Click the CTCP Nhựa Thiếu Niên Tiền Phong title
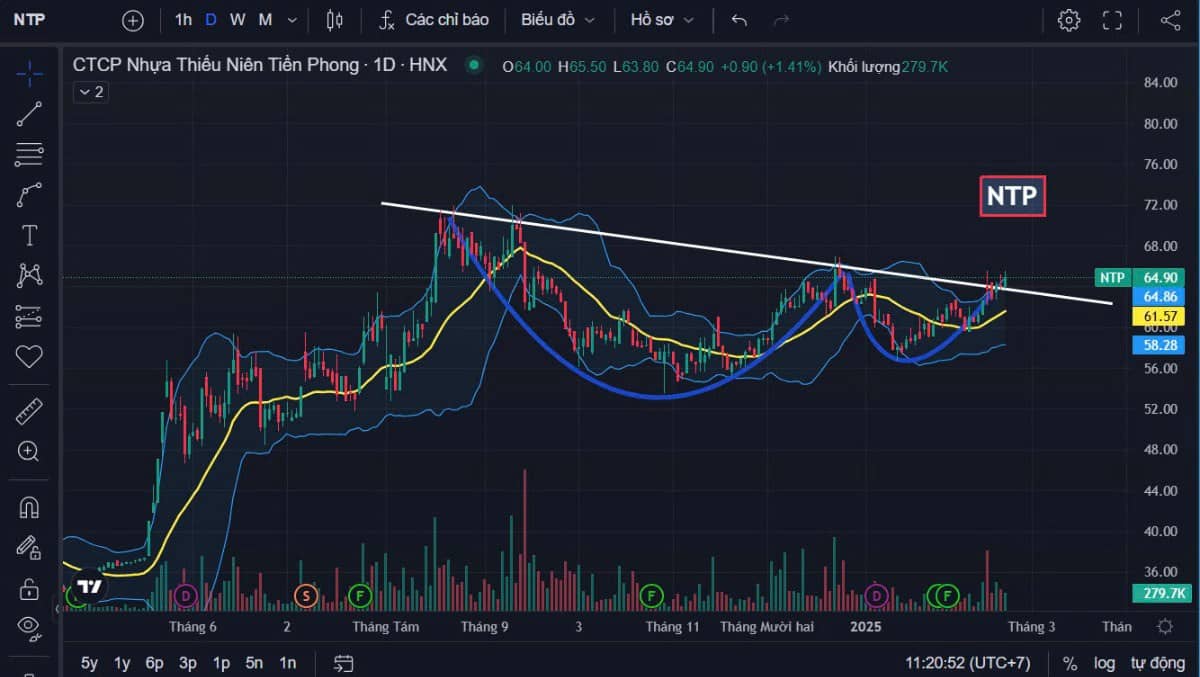Screen dimensions: 1200x677 260,65
